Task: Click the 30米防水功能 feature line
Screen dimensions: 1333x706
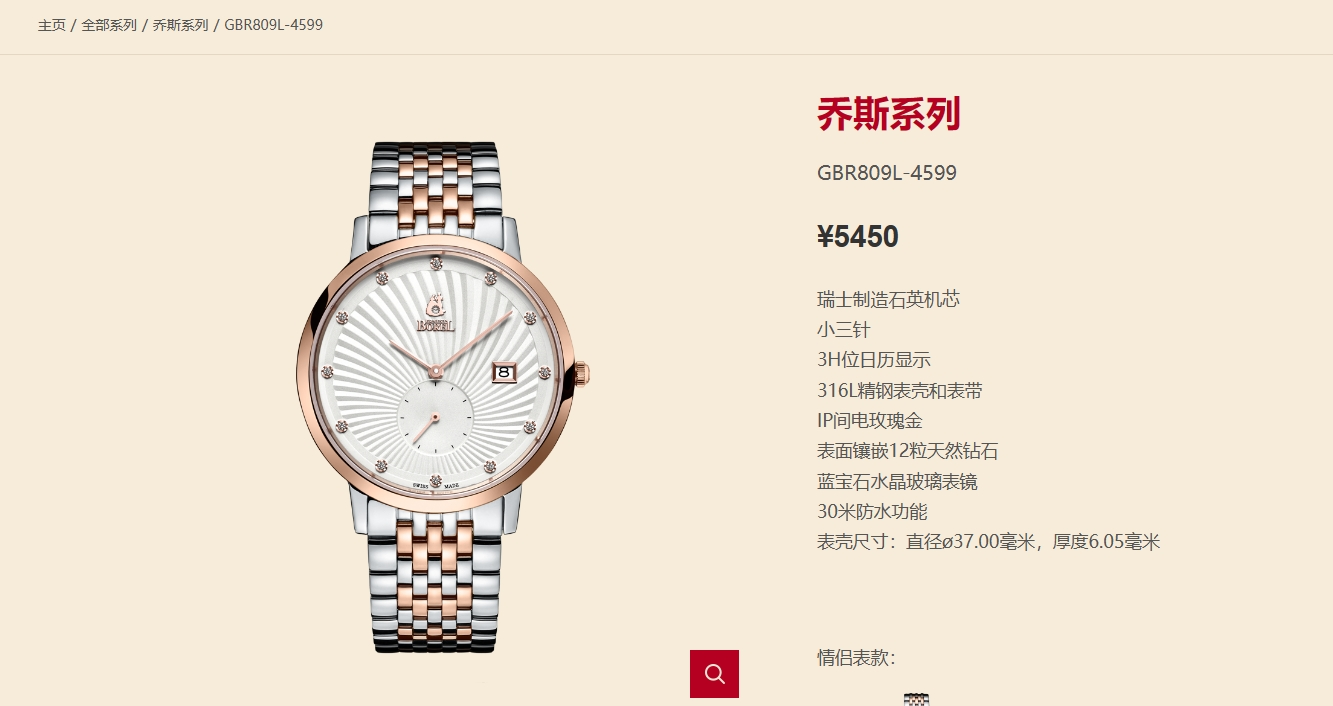Action: point(872,512)
